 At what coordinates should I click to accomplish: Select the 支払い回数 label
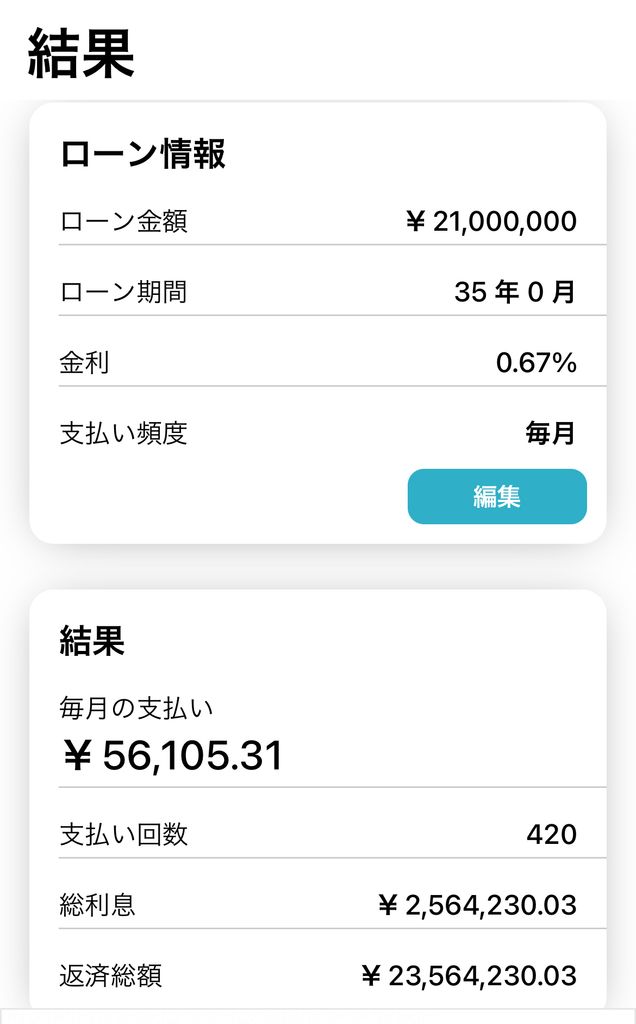coord(124,834)
